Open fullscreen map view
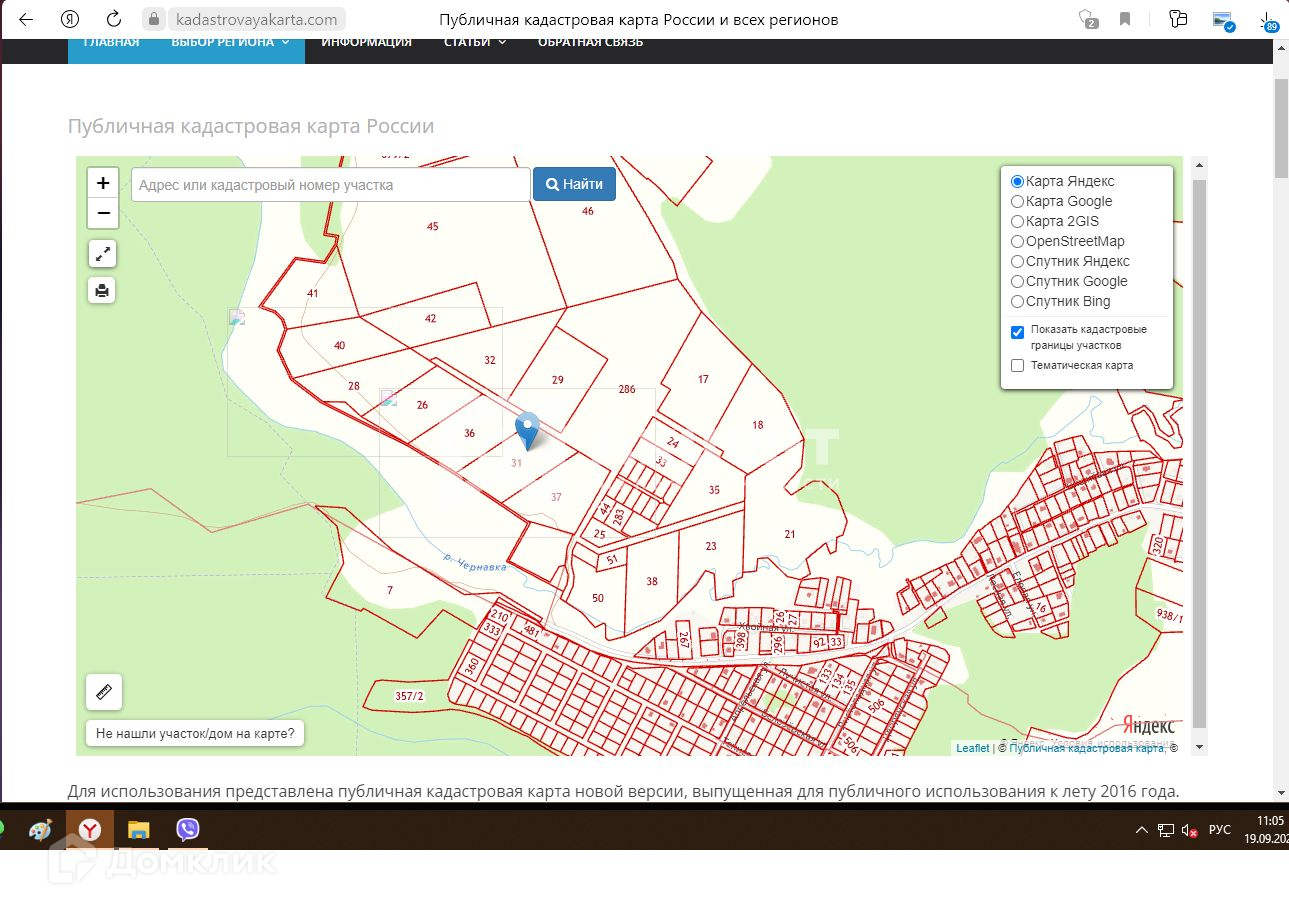Screen dimensions: 1289x918 (103, 254)
